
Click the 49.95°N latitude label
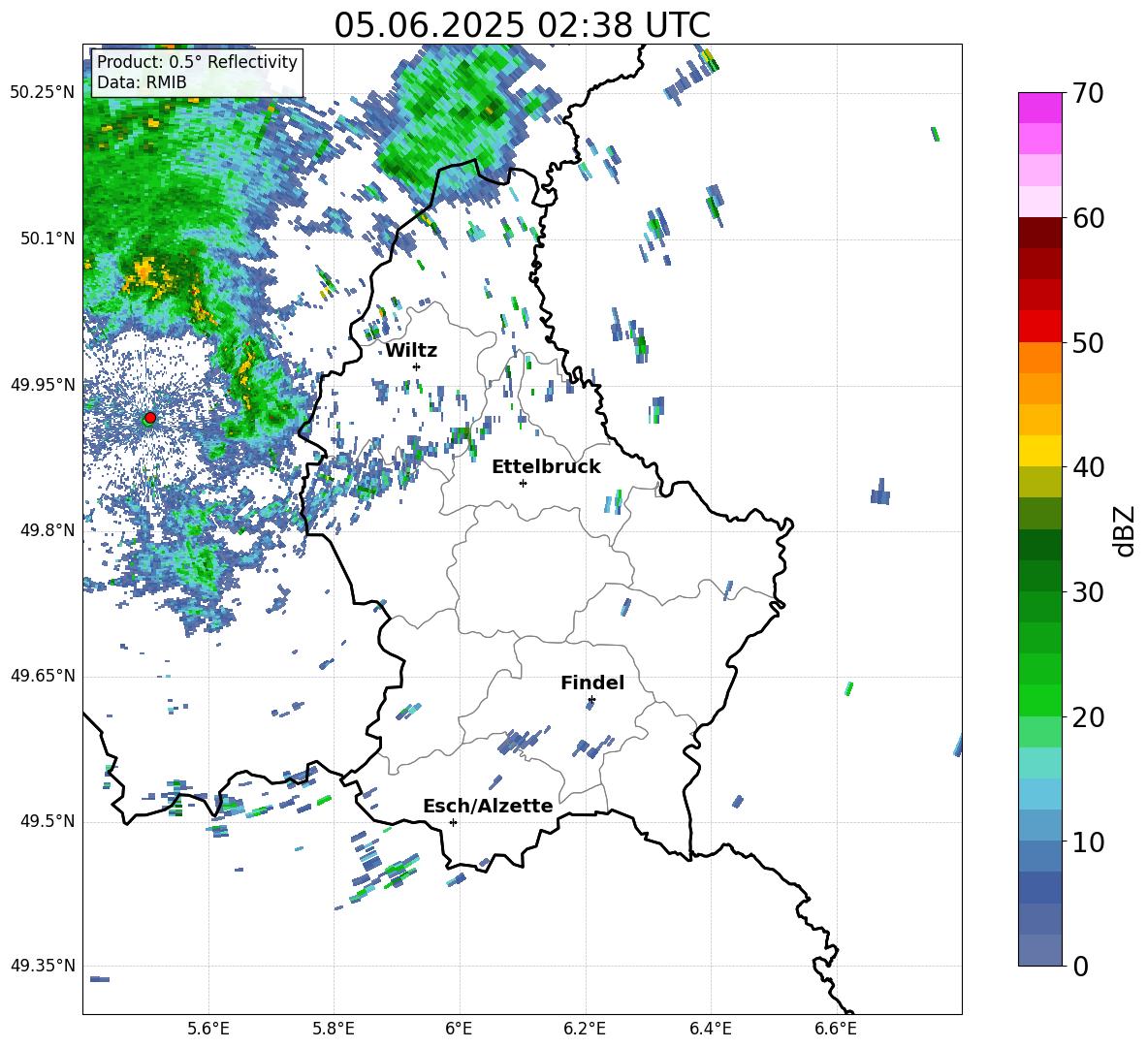(x=43, y=384)
